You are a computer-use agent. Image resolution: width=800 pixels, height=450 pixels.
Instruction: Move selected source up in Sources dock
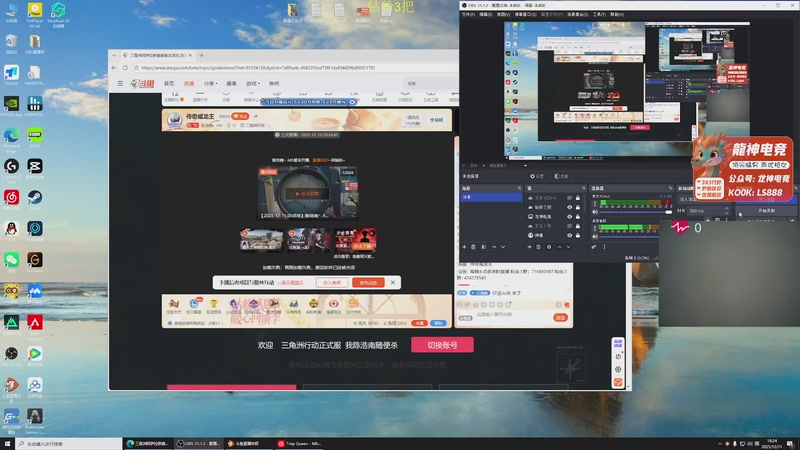[559, 247]
